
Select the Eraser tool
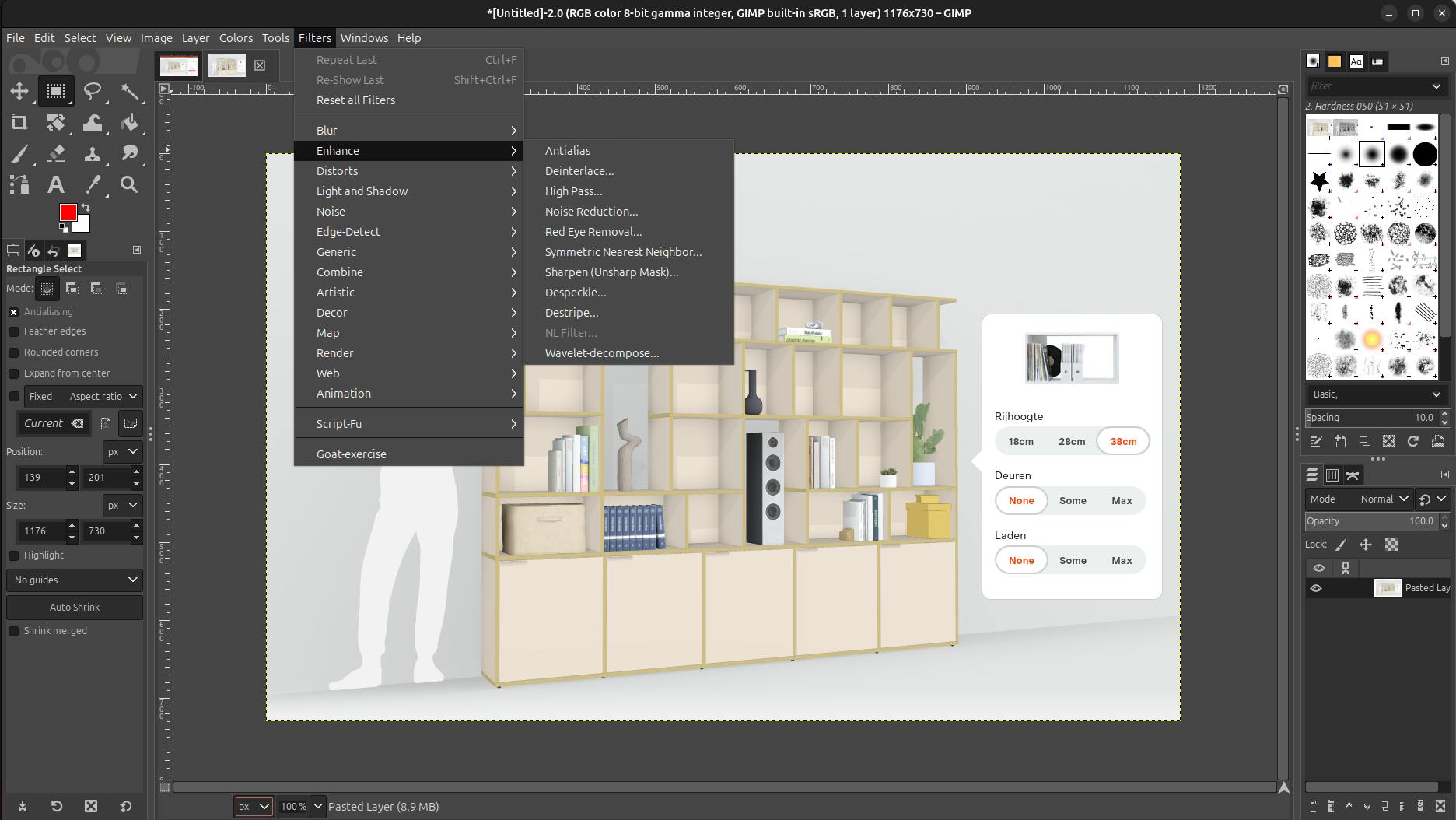[55, 154]
